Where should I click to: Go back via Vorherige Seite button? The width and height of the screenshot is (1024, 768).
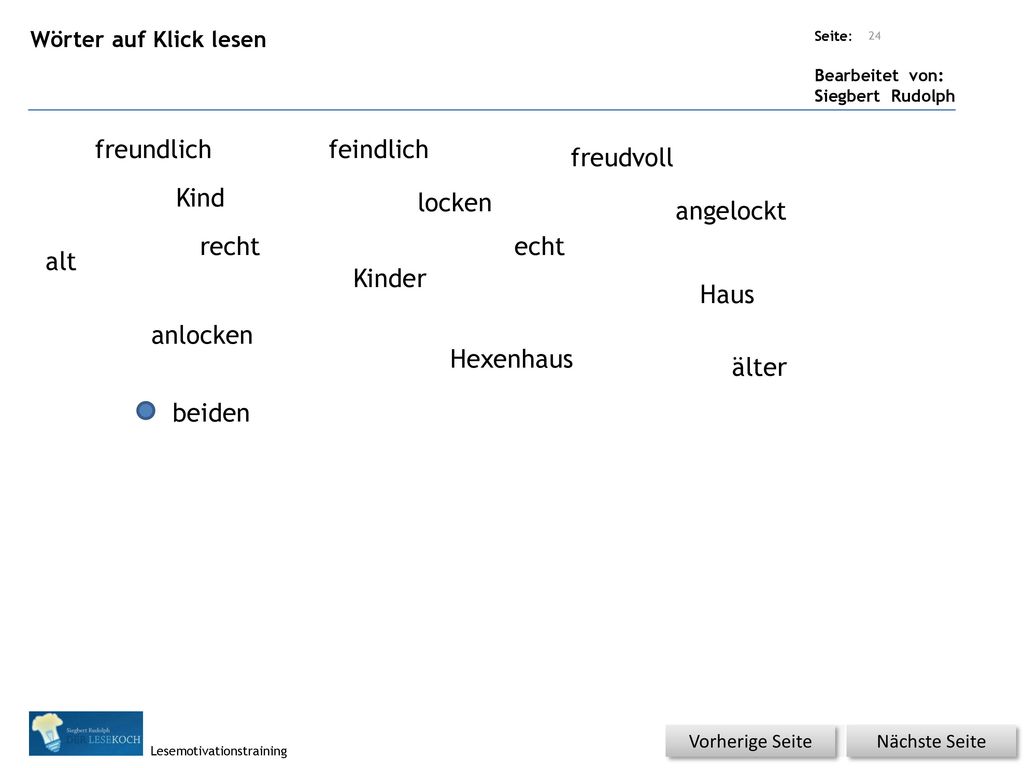(x=750, y=742)
